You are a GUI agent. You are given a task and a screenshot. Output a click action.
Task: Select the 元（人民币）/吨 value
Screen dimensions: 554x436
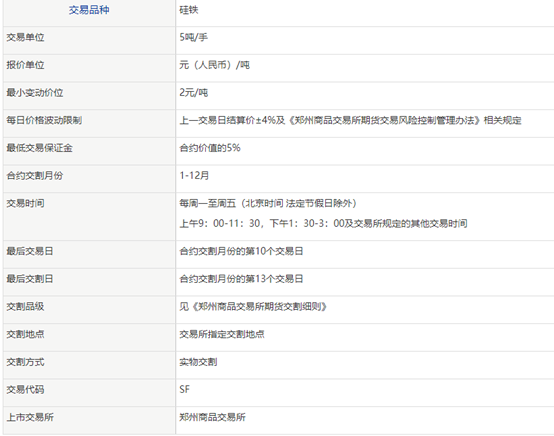pos(214,65)
